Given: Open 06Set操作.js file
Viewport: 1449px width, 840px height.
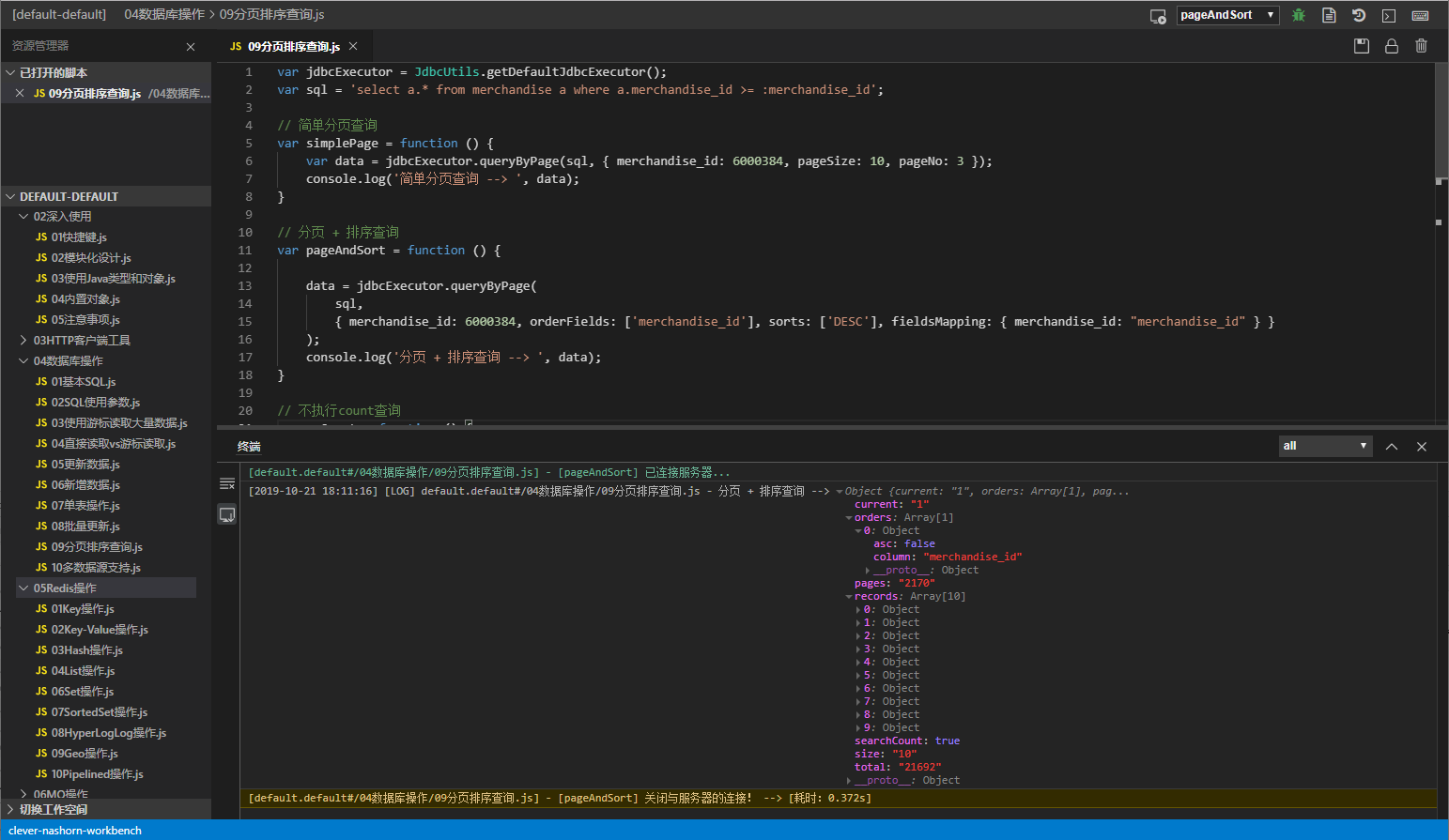Looking at the screenshot, I should 83,692.
